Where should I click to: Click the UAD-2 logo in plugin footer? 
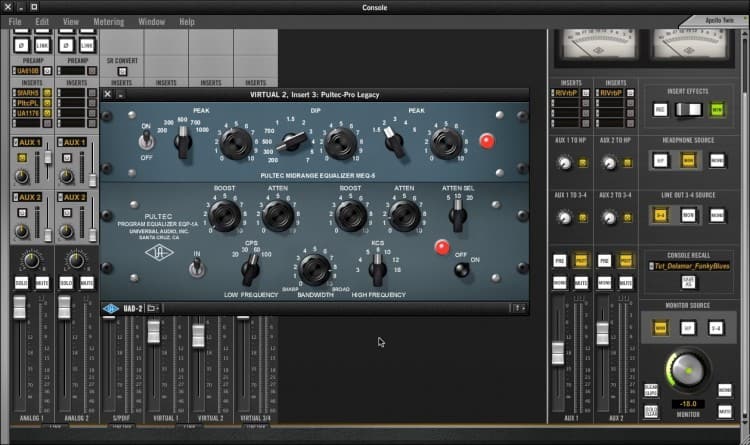coord(110,309)
